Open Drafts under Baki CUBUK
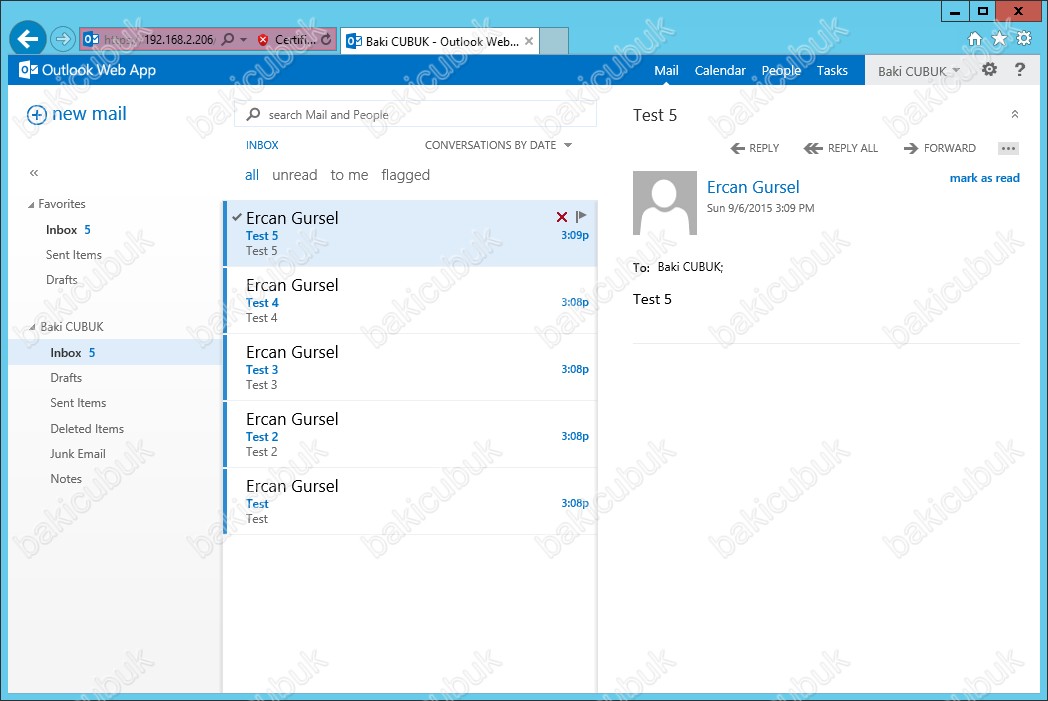 point(66,378)
